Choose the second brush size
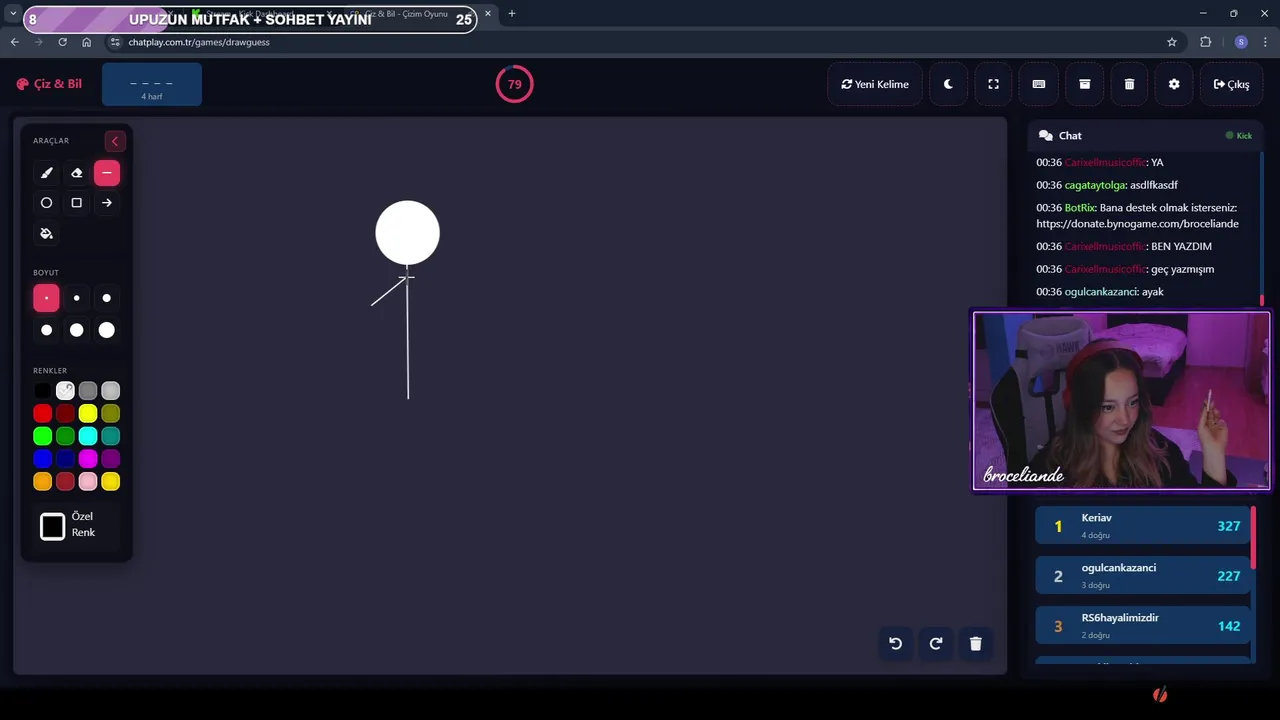 click(x=76, y=298)
